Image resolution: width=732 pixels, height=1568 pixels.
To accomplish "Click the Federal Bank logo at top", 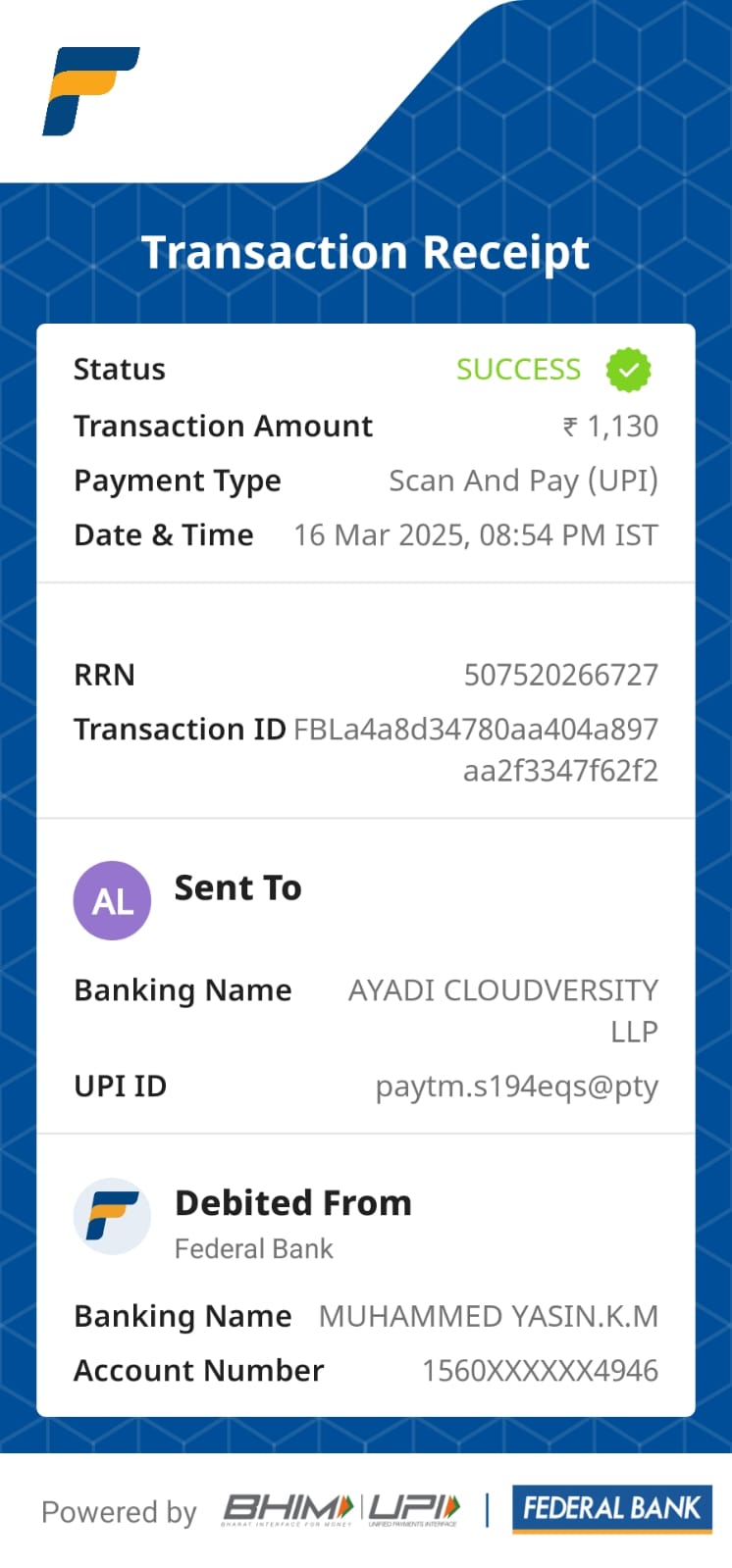I will 90,90.
